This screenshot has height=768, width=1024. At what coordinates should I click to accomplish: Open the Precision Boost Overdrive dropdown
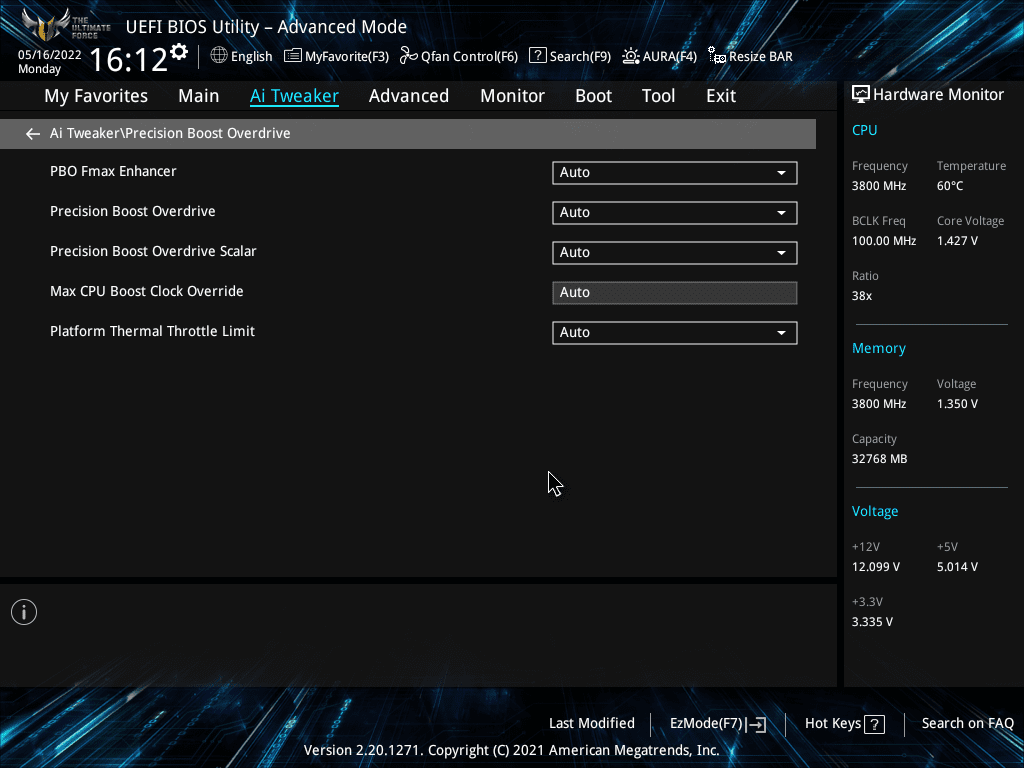[x=675, y=213]
